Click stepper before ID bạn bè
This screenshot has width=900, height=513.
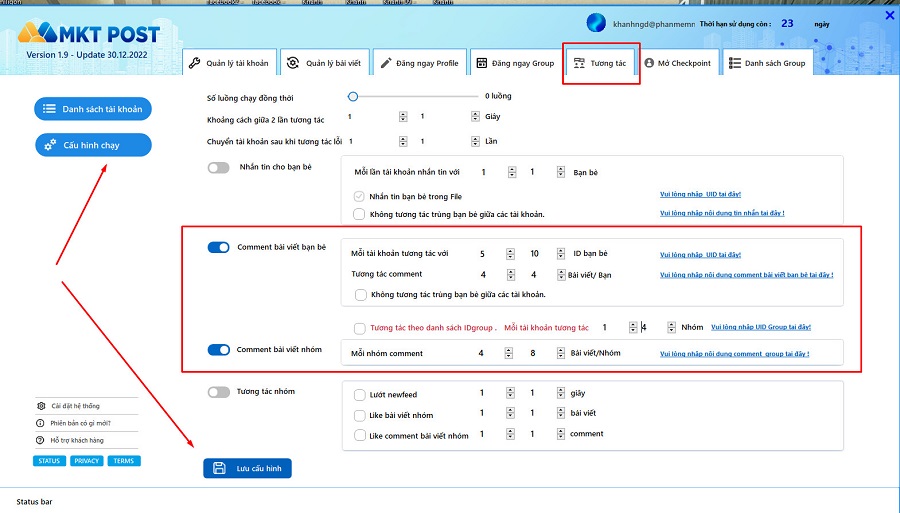click(561, 253)
